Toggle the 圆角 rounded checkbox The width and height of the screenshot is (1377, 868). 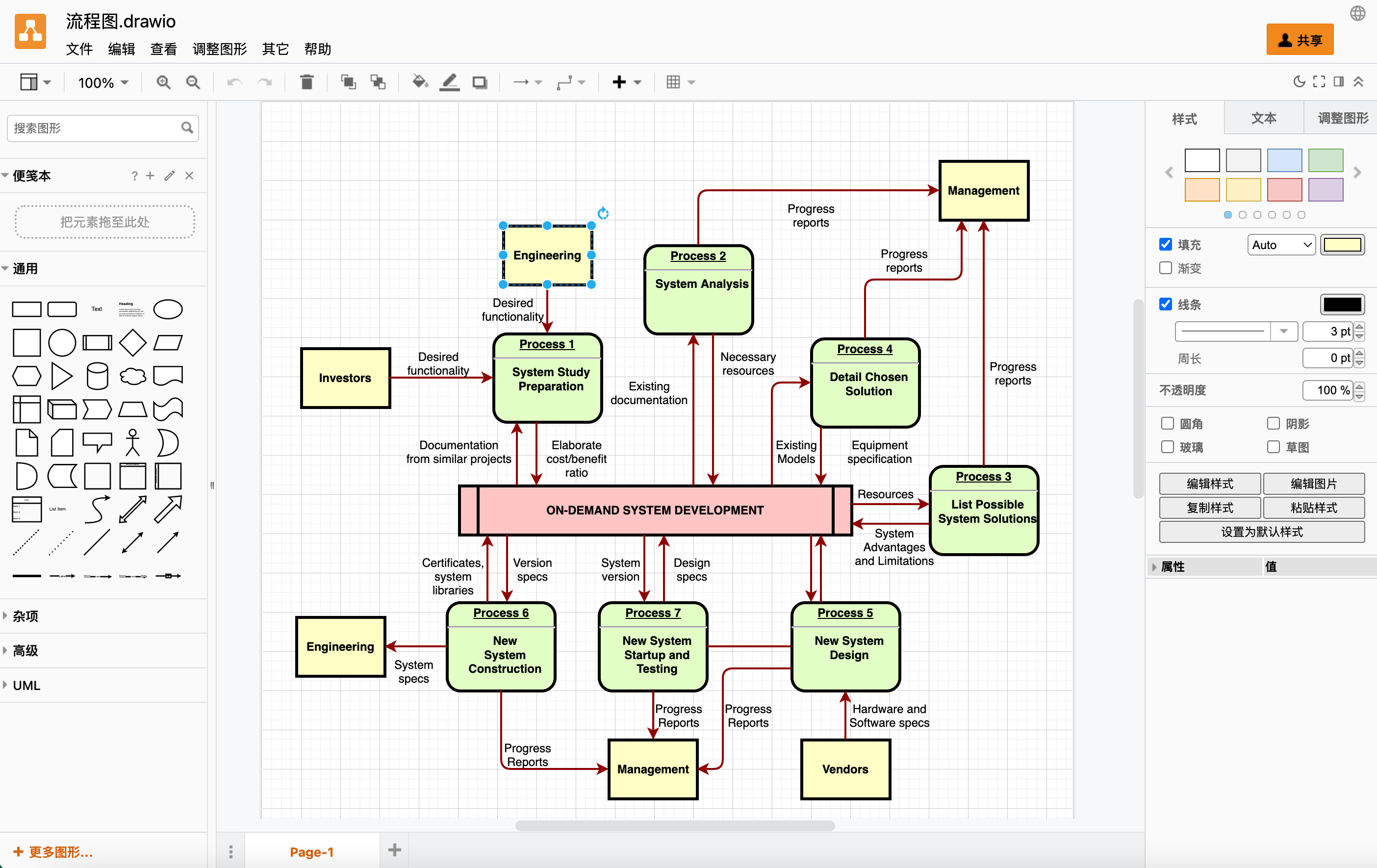tap(1167, 423)
